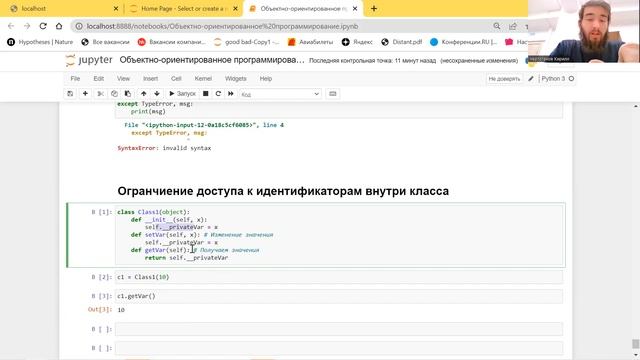Viewport: 640px width, 360px height.
Task: Open Все вакансии bookmark
Action: coord(105,42)
